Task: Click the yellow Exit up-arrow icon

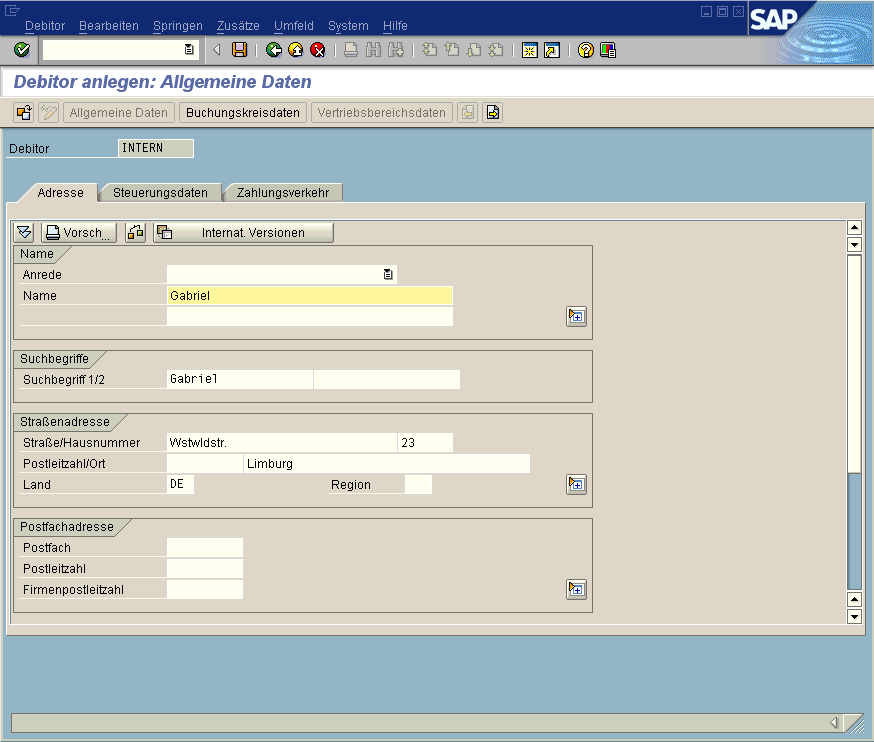Action: click(x=295, y=50)
